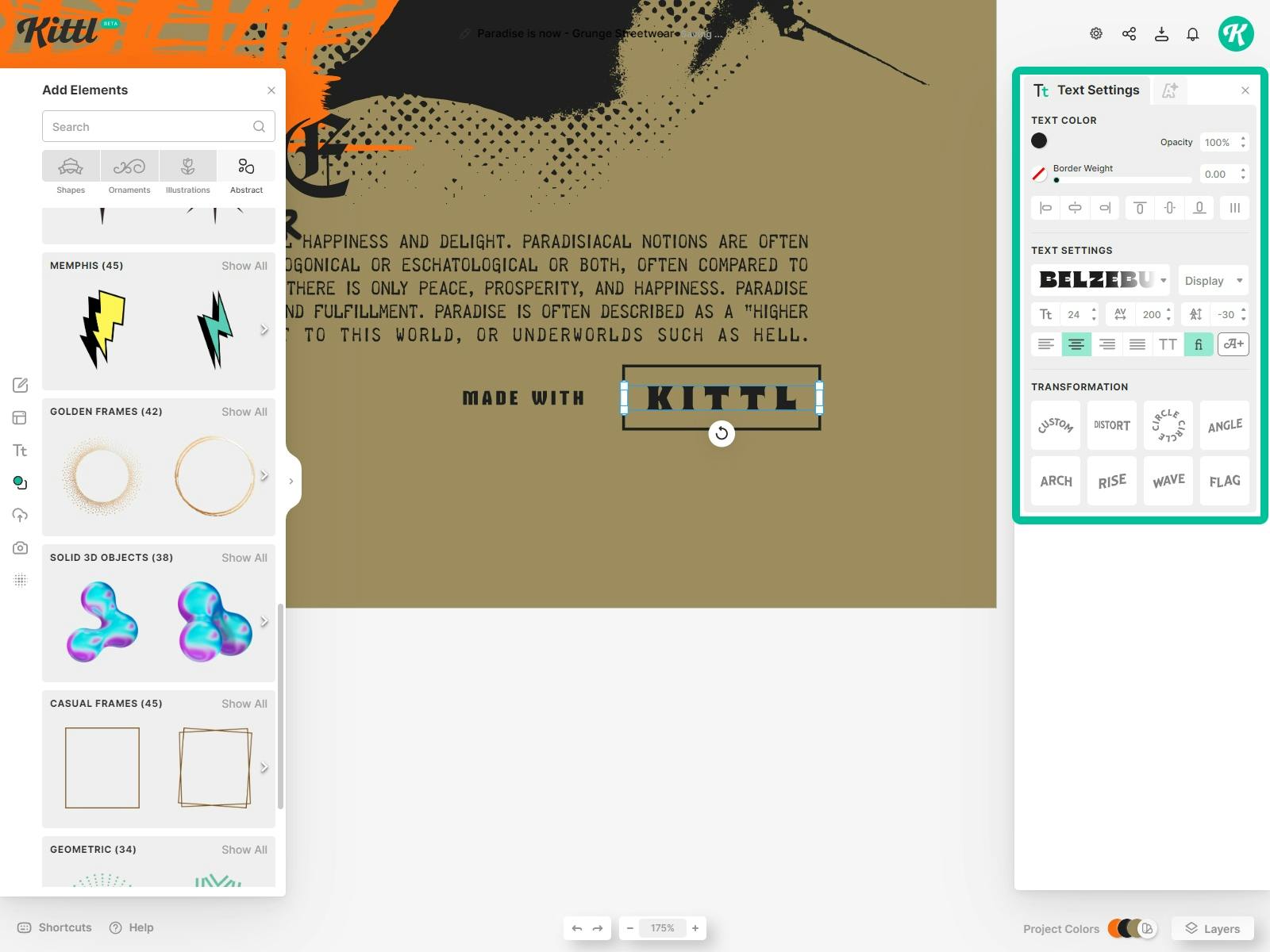Set text alignment to left
Image resolution: width=1270 pixels, height=952 pixels.
1046,344
